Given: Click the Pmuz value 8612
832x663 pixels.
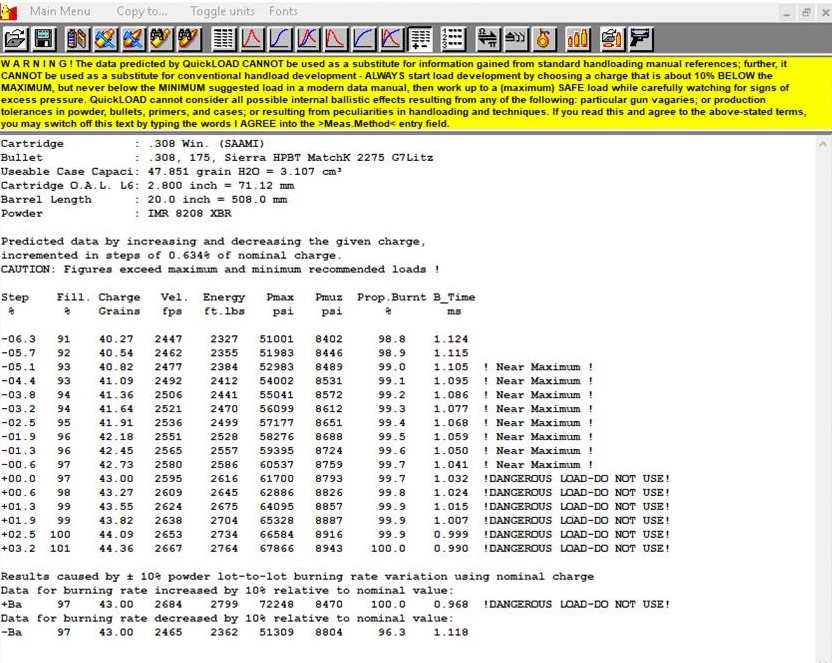Looking at the screenshot, I should coord(329,409).
